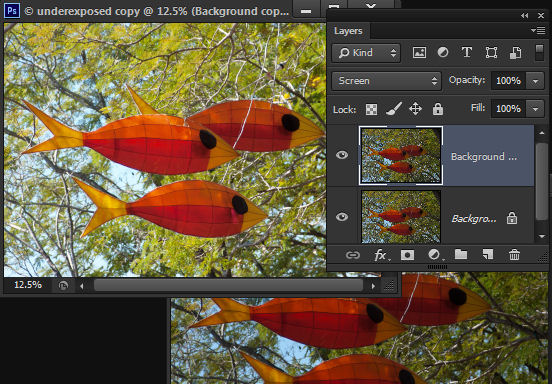Filter for adjustment layers icon

[443, 52]
